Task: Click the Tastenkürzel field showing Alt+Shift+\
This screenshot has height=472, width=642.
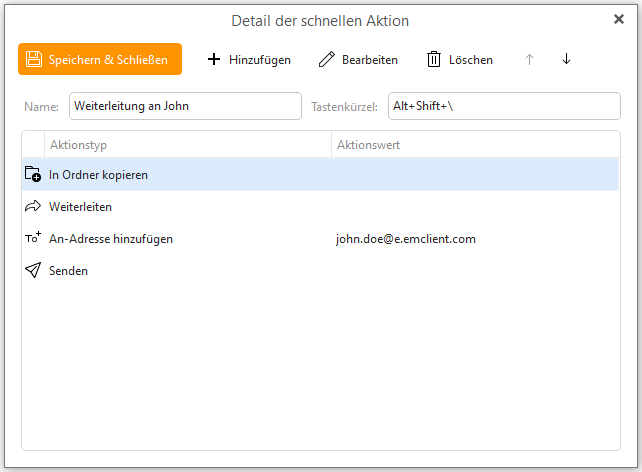Action: pos(504,106)
